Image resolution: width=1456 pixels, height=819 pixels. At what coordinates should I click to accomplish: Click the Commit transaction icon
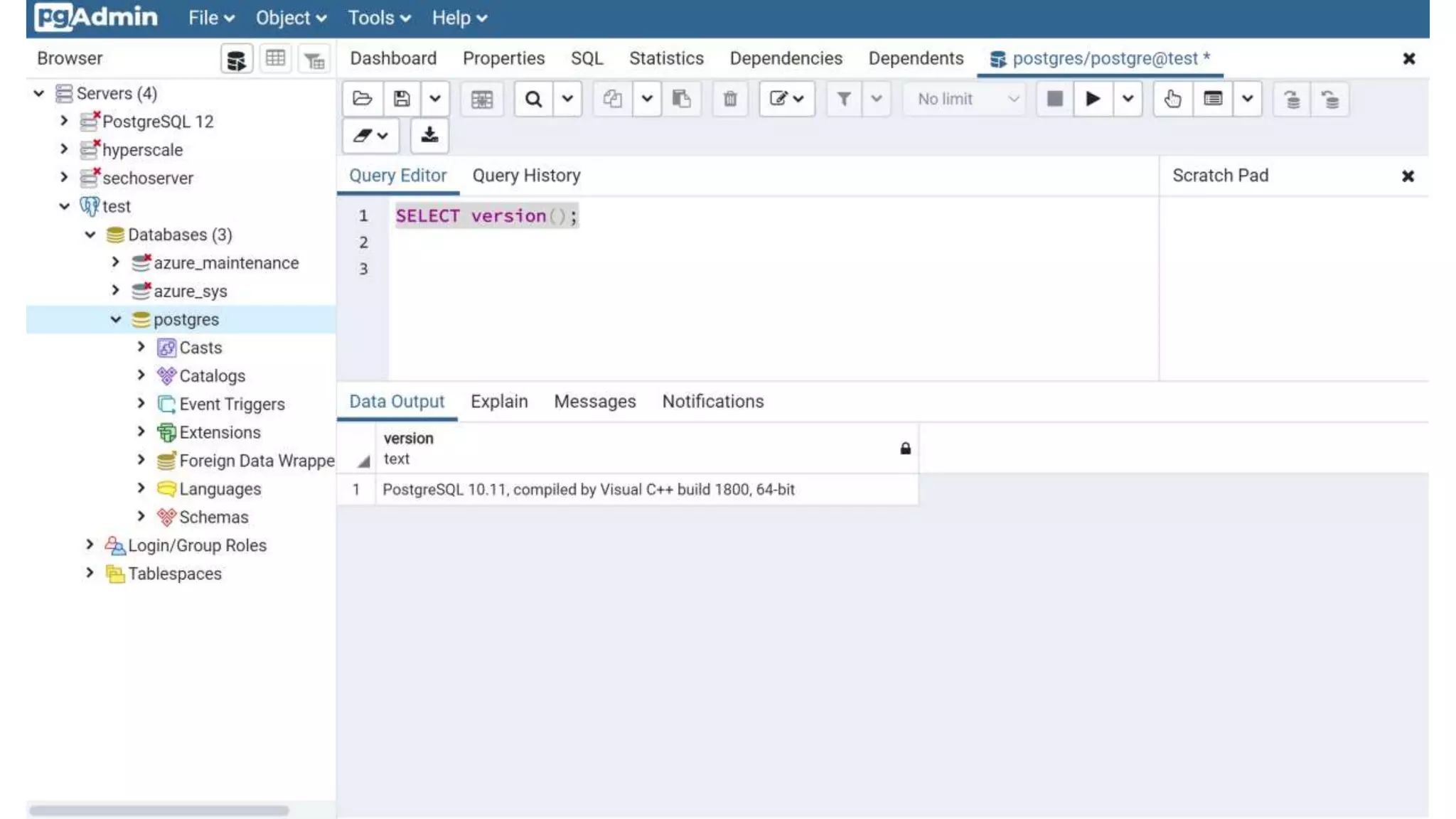pos(1292,99)
